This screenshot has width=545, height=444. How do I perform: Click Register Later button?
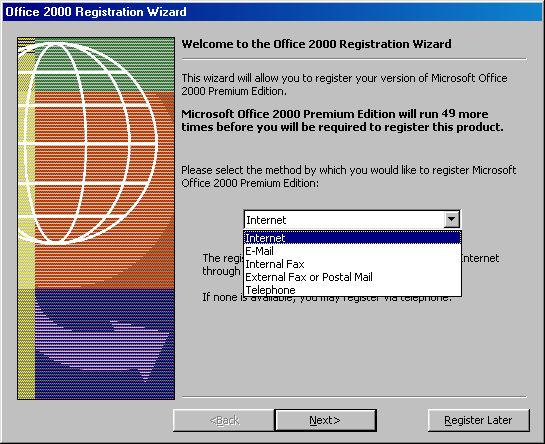point(479,420)
